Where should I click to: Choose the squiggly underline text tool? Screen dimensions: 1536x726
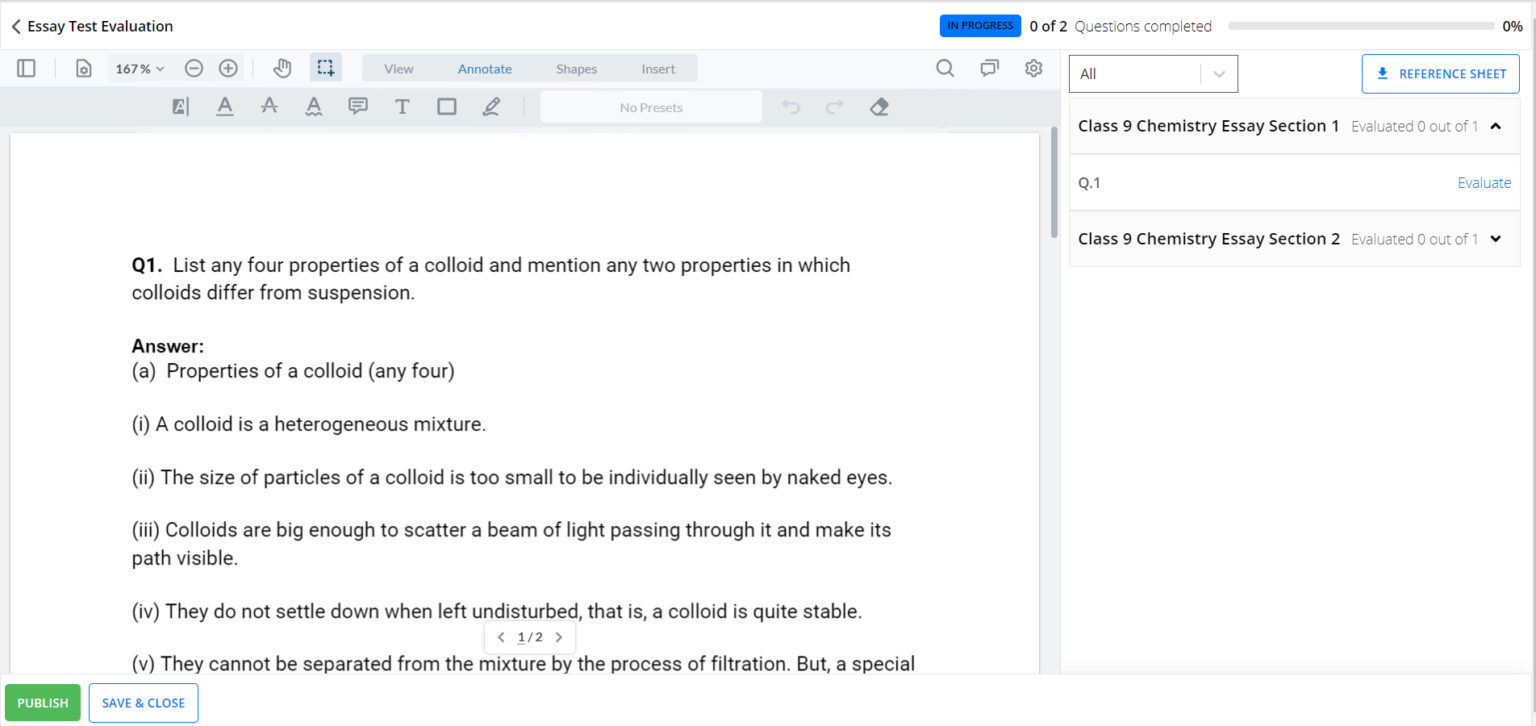[314, 106]
